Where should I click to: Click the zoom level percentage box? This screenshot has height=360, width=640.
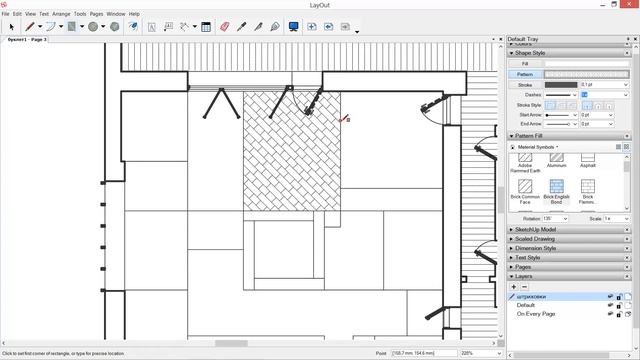point(482,353)
